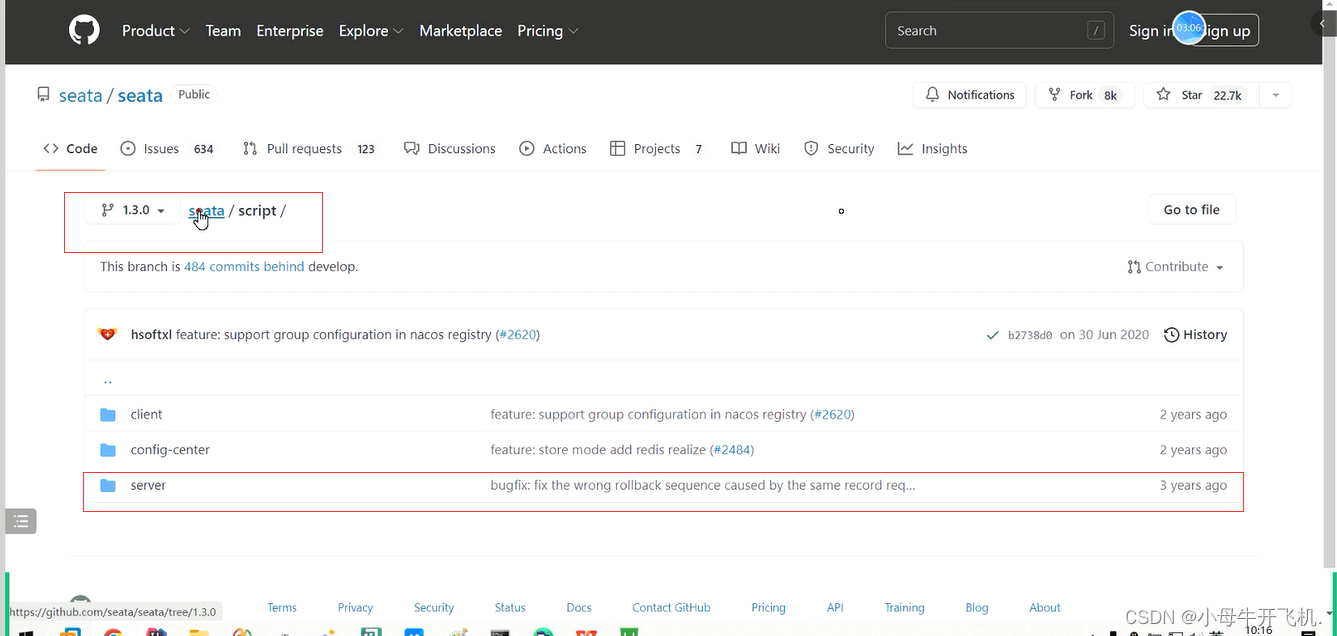
Task: Click the client folder icon
Action: coord(108,415)
